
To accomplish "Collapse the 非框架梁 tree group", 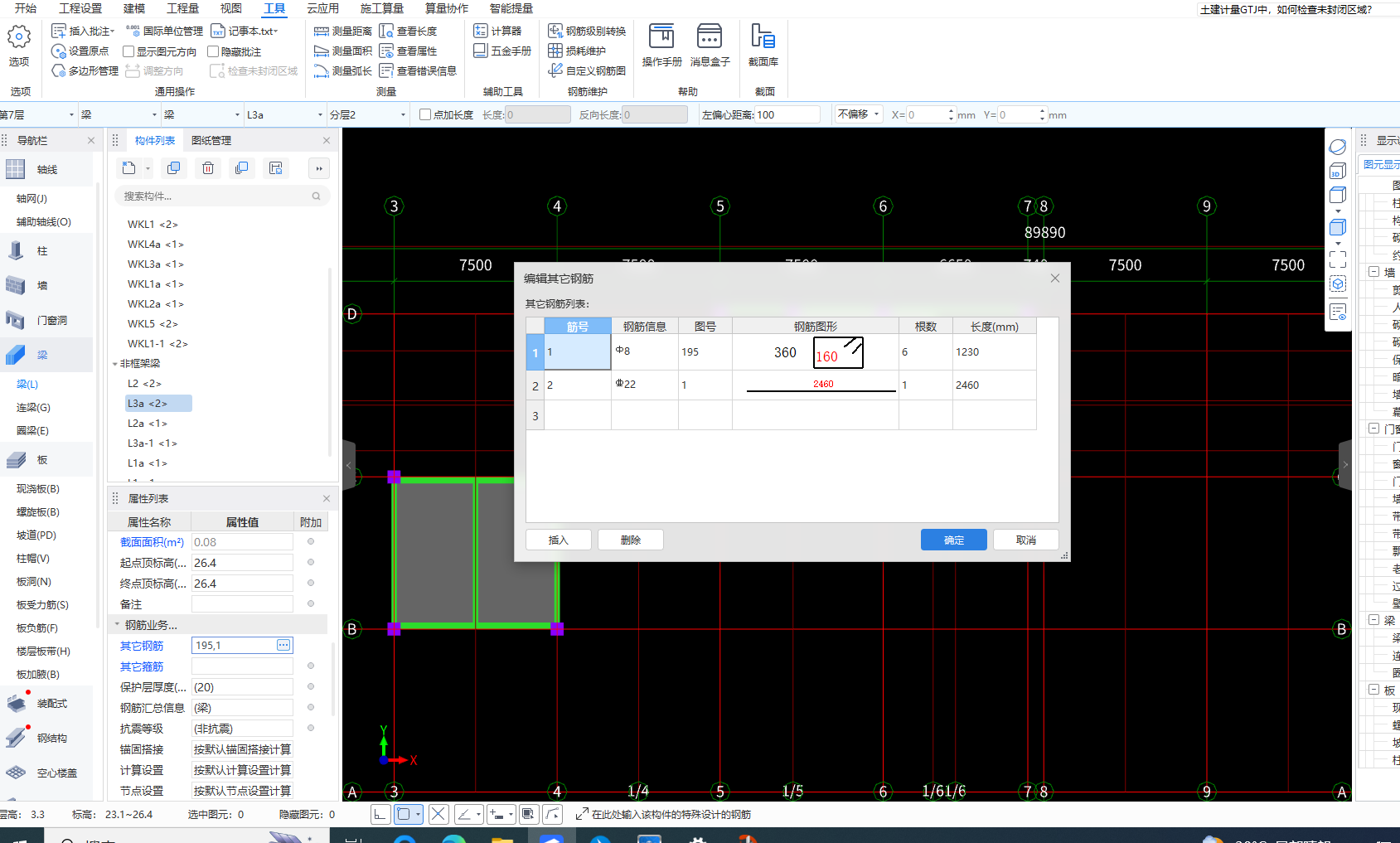I will click(115, 364).
